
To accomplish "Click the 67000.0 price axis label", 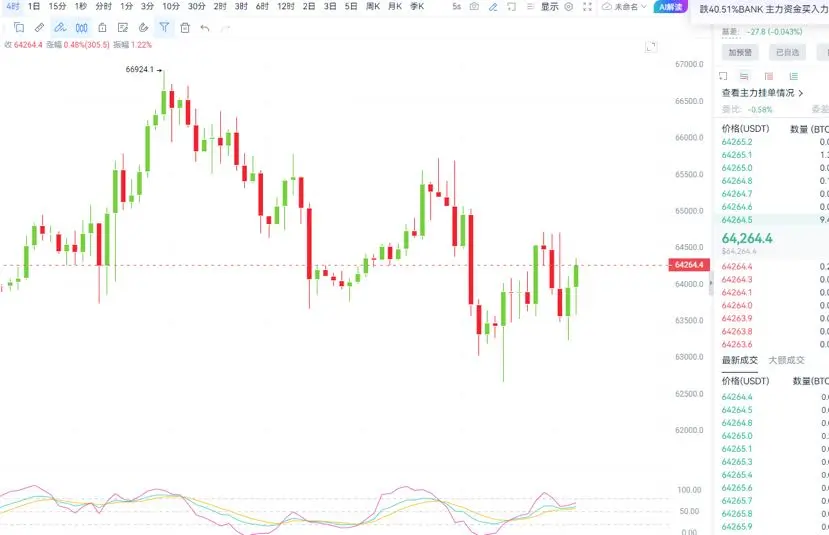I will (x=689, y=64).
